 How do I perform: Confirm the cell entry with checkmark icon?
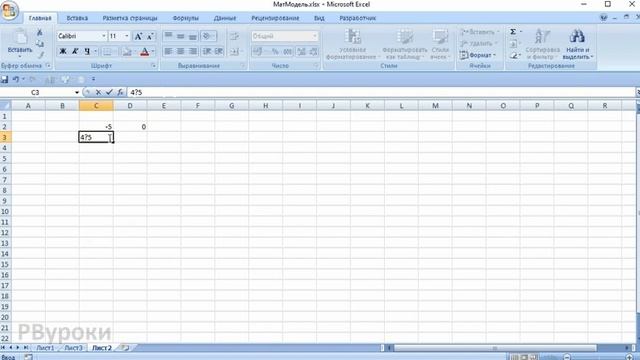pos(109,93)
